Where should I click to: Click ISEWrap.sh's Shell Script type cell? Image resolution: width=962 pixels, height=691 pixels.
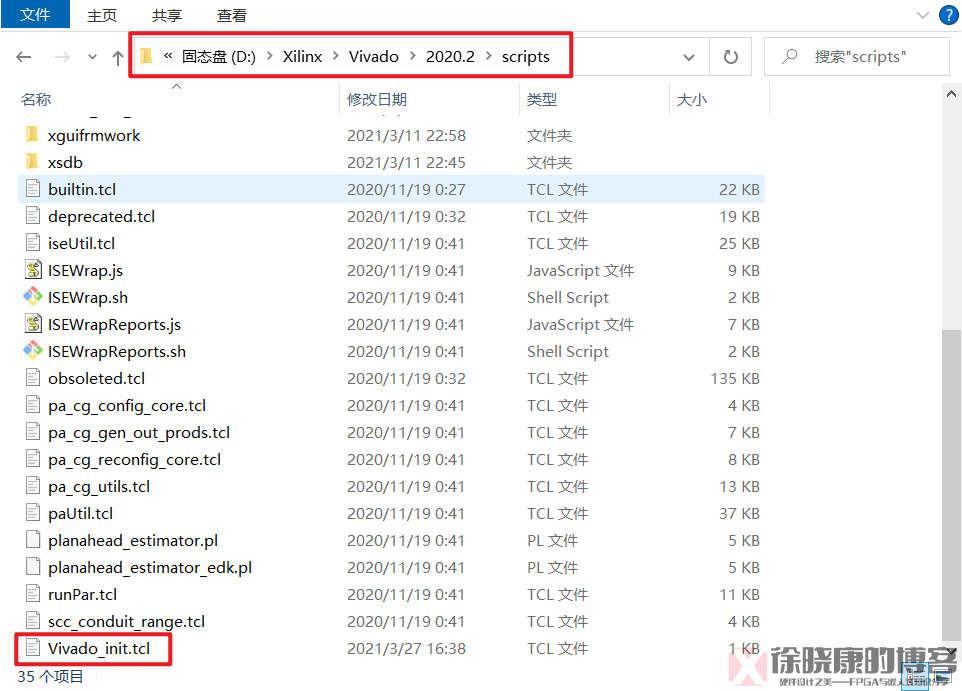click(568, 298)
